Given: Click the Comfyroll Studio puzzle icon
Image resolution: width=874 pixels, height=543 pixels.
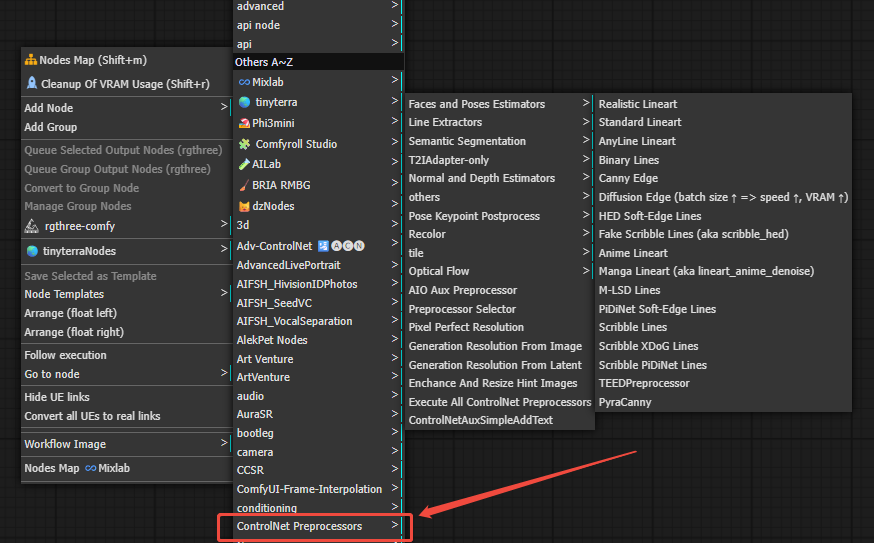Looking at the screenshot, I should (244, 144).
